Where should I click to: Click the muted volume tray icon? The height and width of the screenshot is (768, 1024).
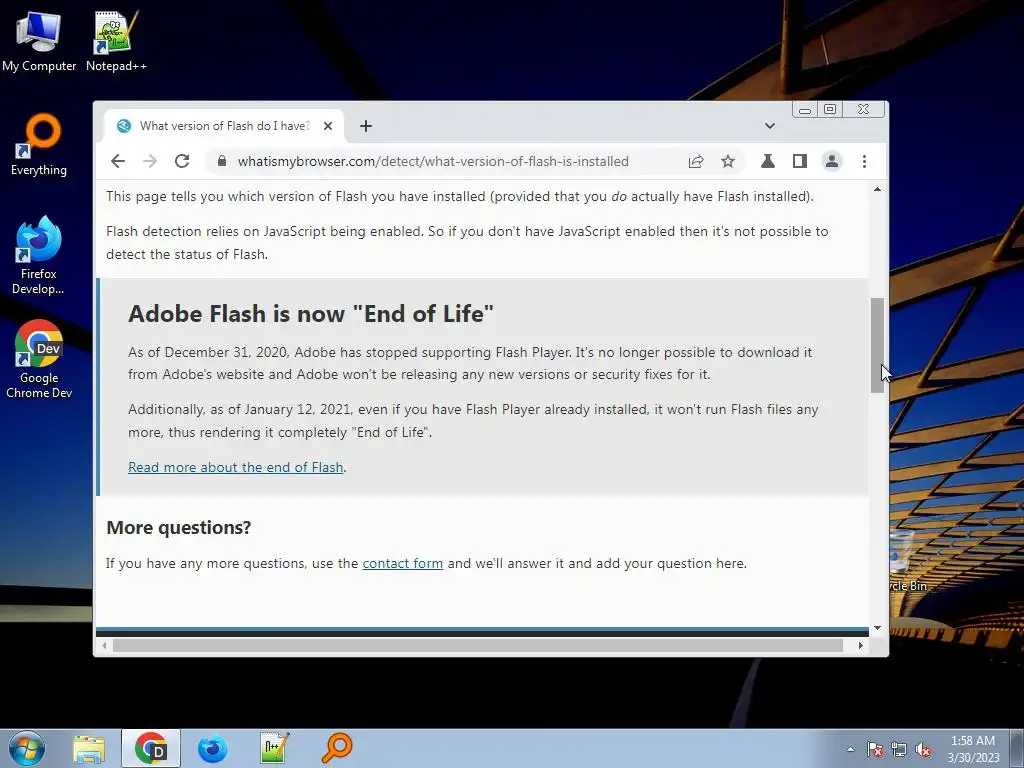coord(923,749)
